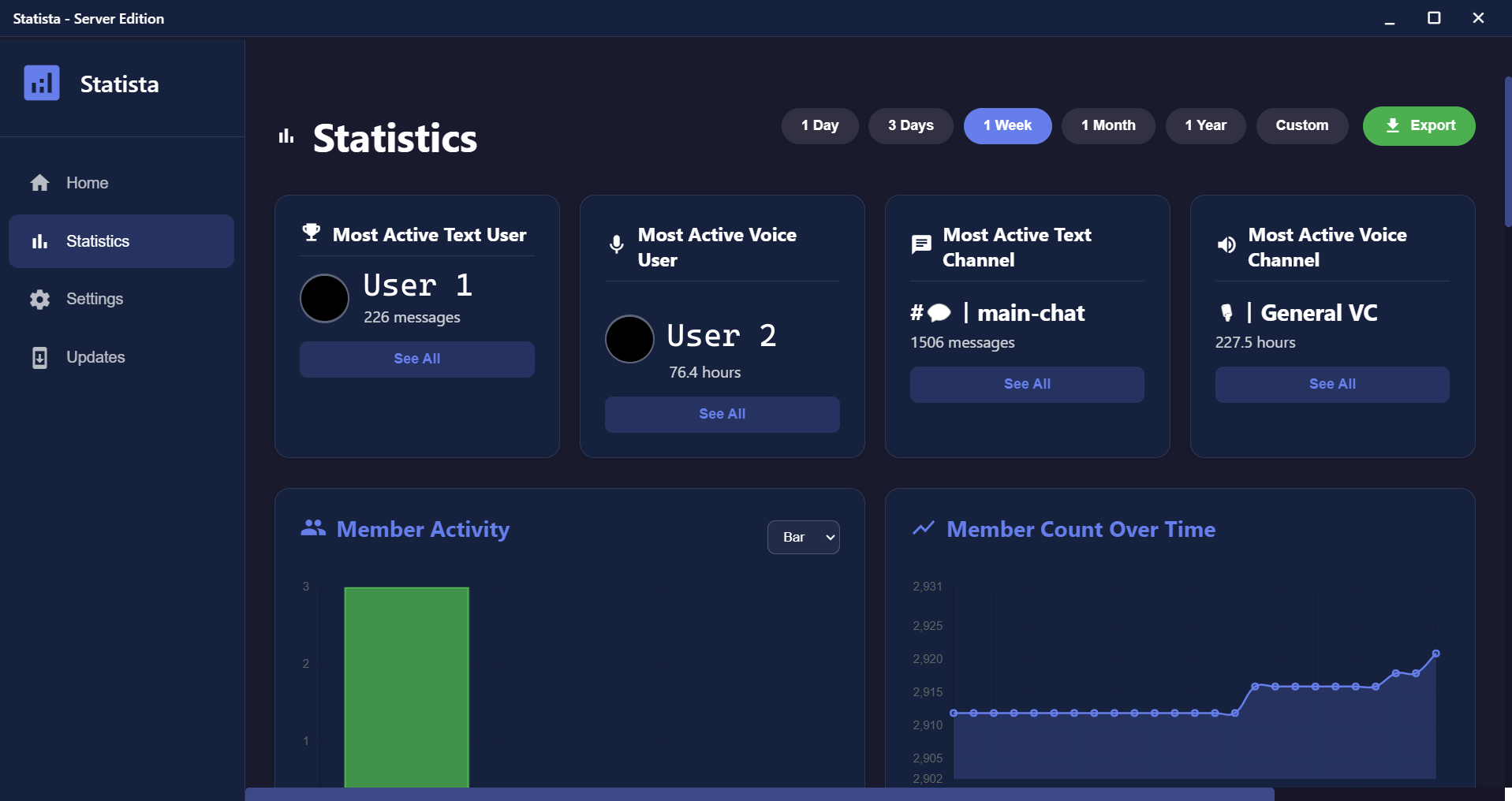Screen dimensions: 1512x801
Task: Click the trophy icon for Most Active Text User
Action: pos(310,232)
